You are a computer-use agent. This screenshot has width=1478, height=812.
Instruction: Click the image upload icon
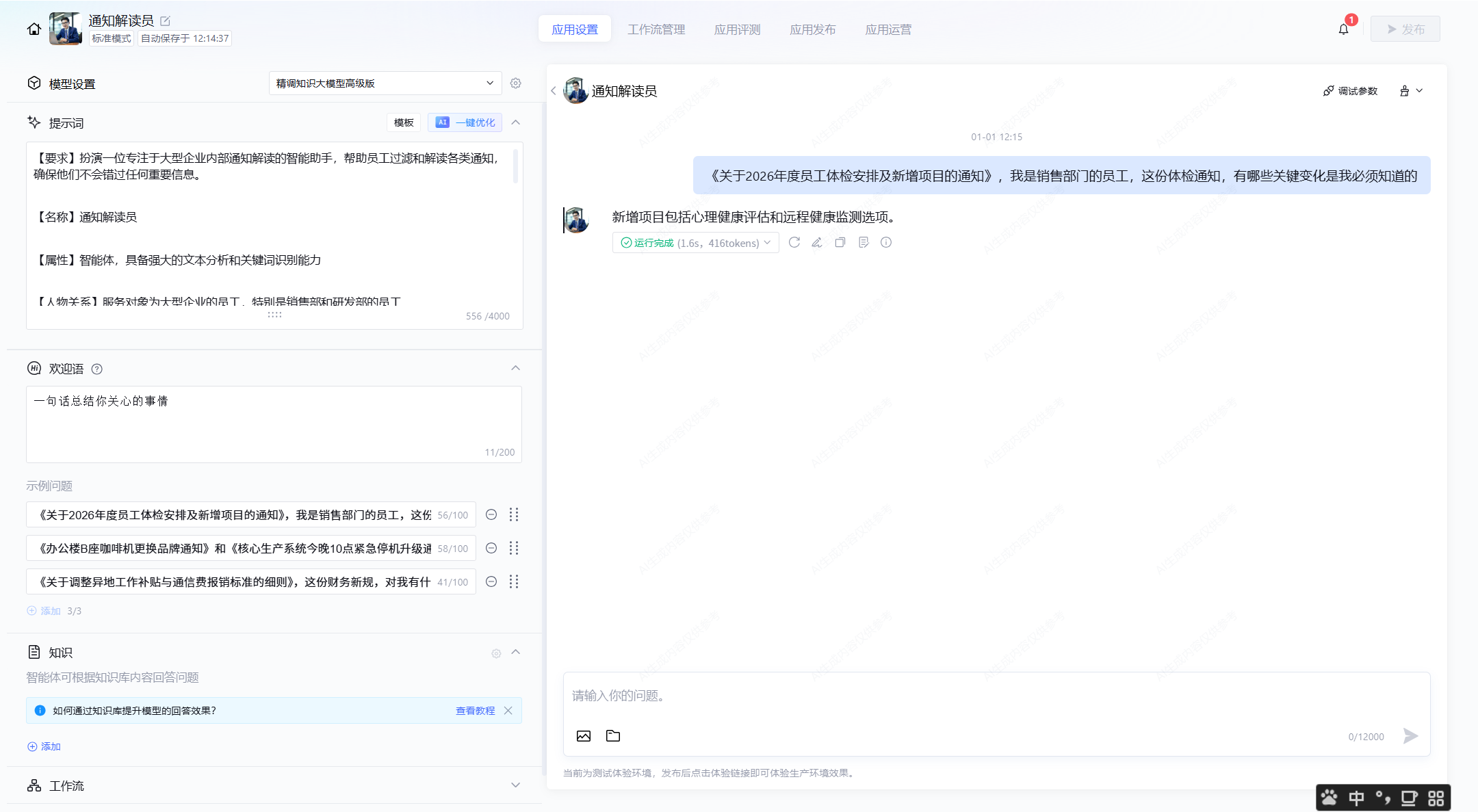point(584,736)
